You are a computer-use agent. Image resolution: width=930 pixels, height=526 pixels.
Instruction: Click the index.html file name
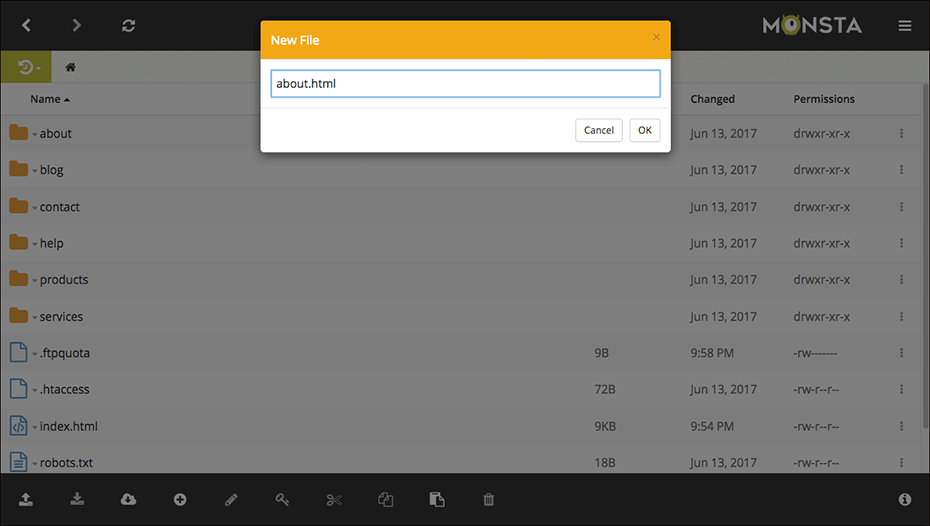pos(69,426)
